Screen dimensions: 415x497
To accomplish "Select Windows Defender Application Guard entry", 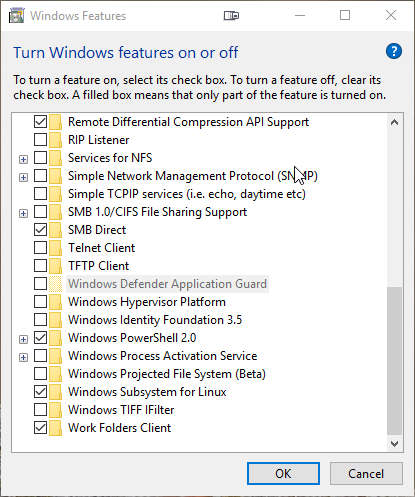I will (x=167, y=284).
